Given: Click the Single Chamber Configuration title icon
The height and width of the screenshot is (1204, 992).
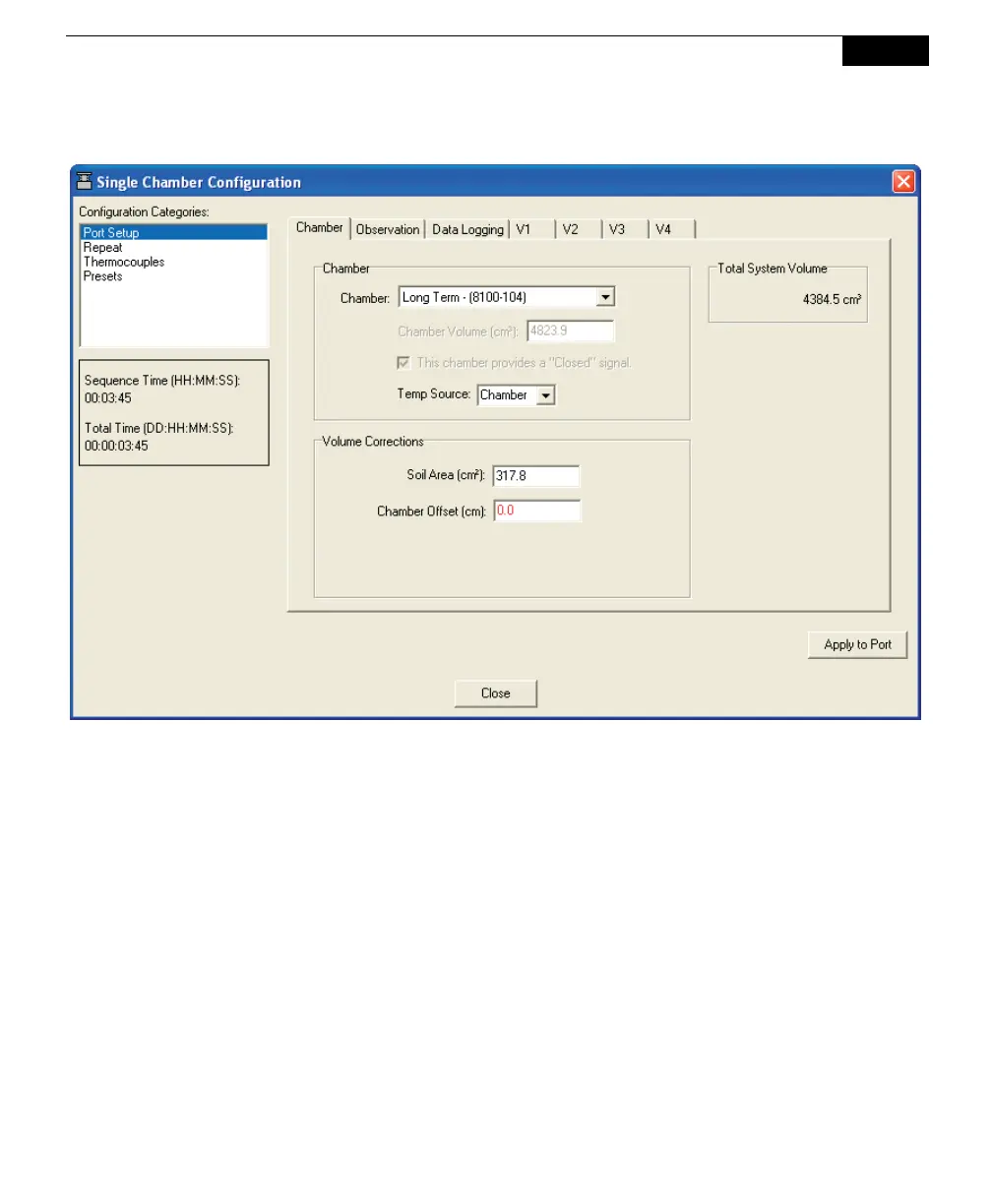Looking at the screenshot, I should tap(85, 181).
